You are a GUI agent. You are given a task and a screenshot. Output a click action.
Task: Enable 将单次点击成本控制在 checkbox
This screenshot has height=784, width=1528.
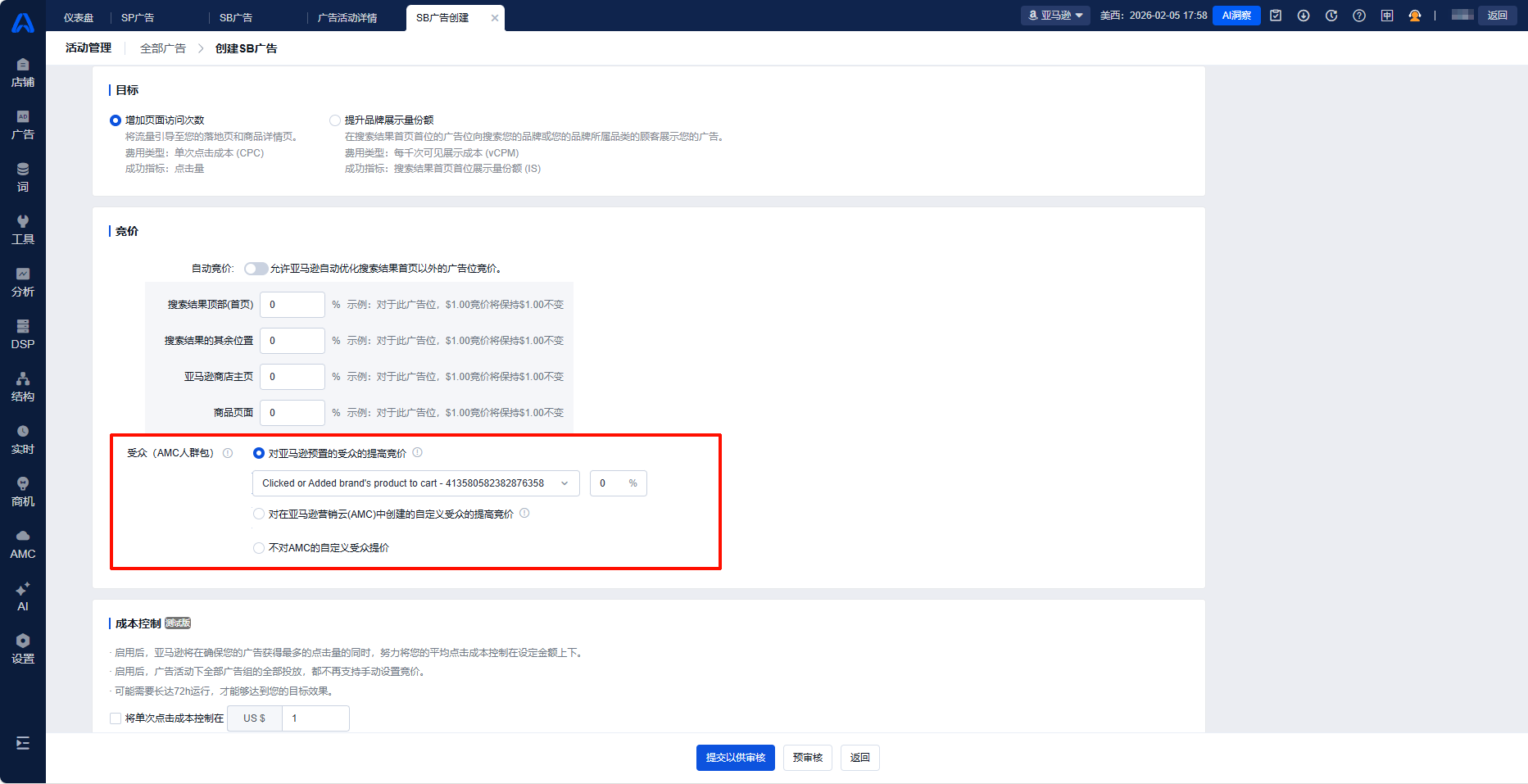coord(116,718)
